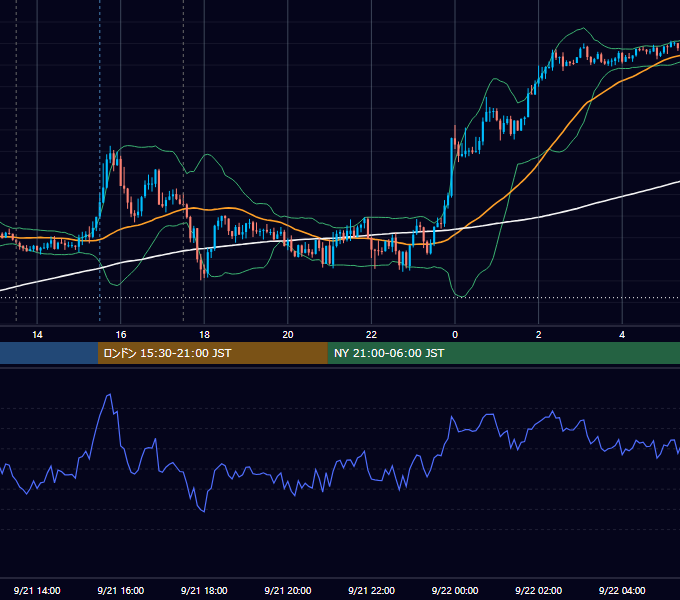Click the 4 hour label on upper axis
Viewport: 680px width, 600px height.
[622, 335]
